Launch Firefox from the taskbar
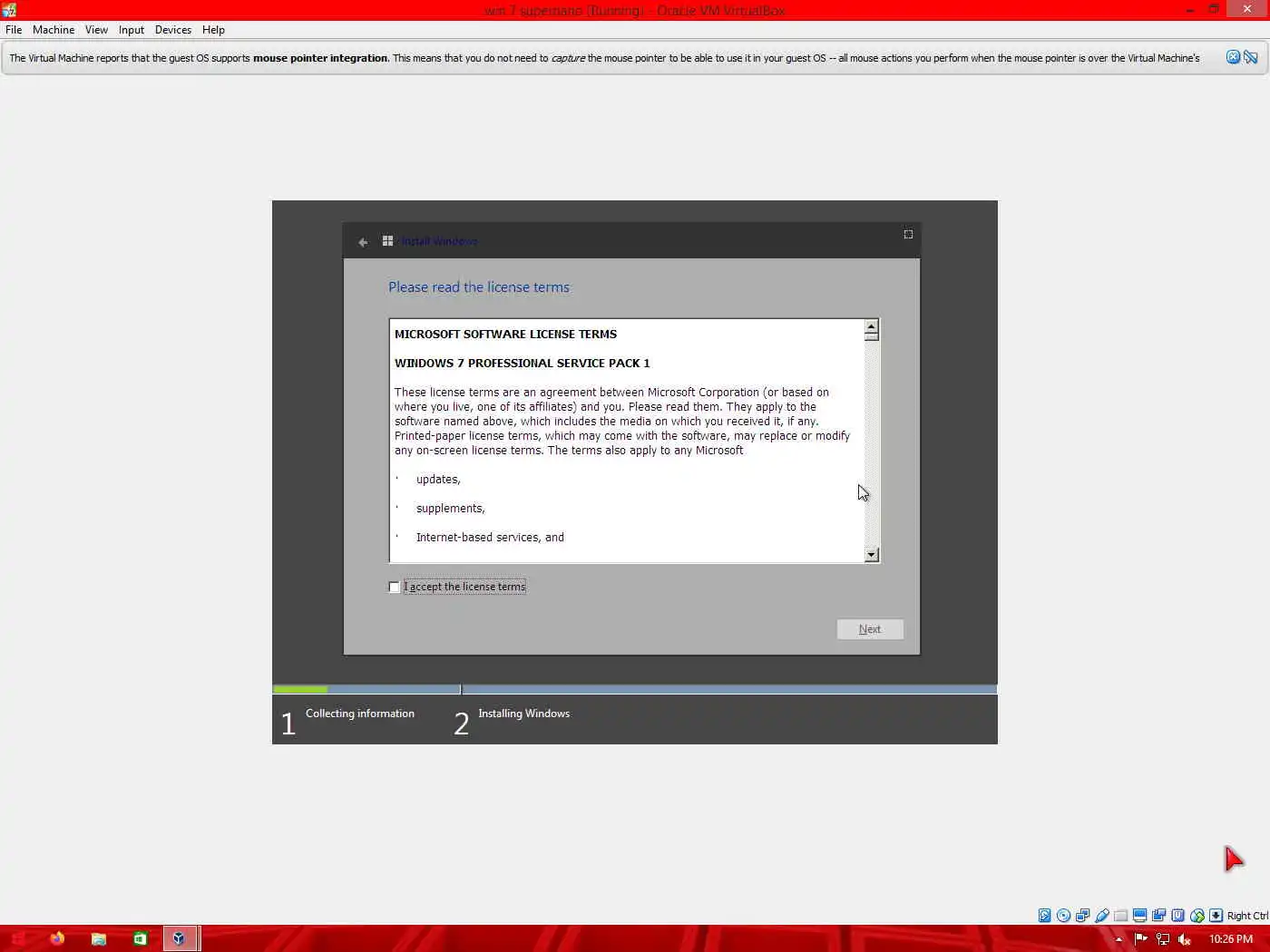 57,938
